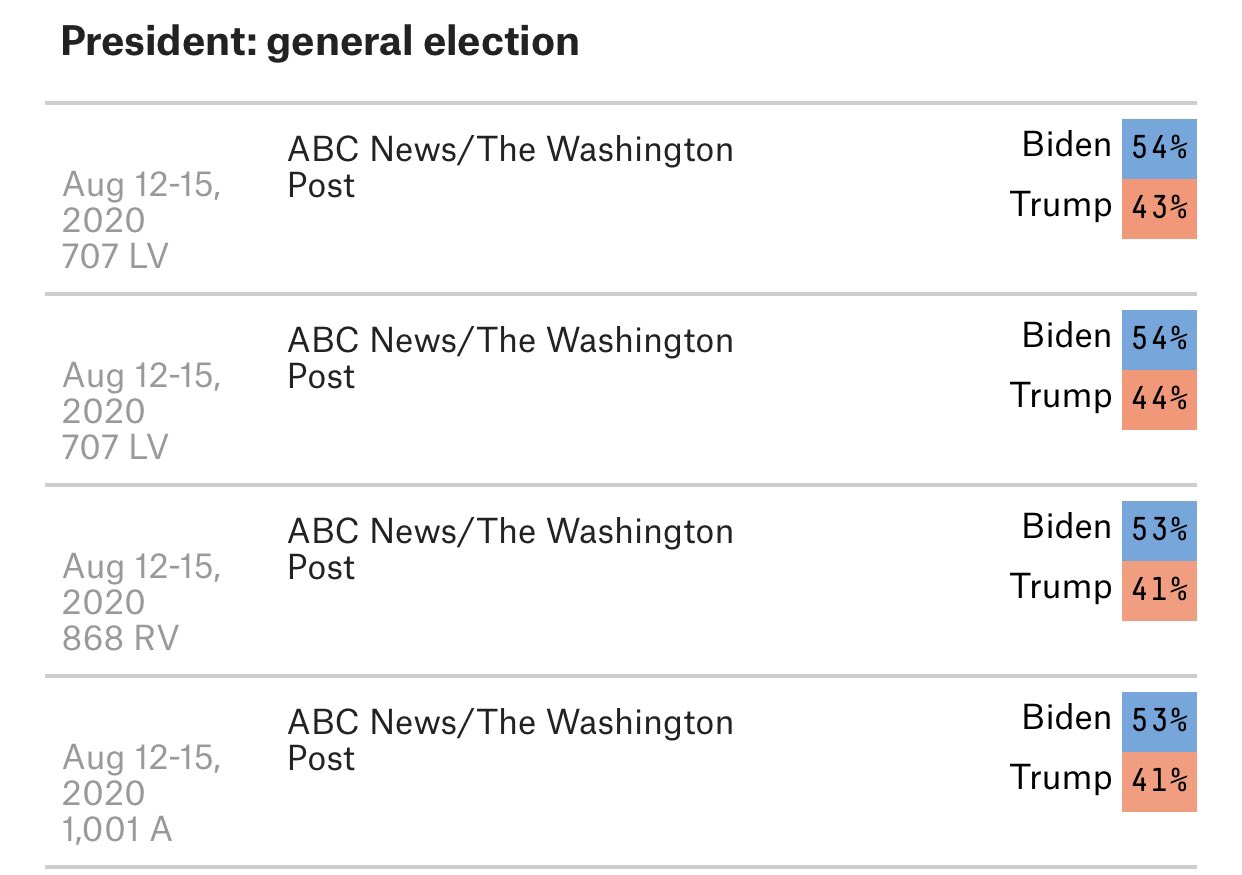Select the Trump label in 1,001 A row
The image size is (1242, 875).
1060,778
